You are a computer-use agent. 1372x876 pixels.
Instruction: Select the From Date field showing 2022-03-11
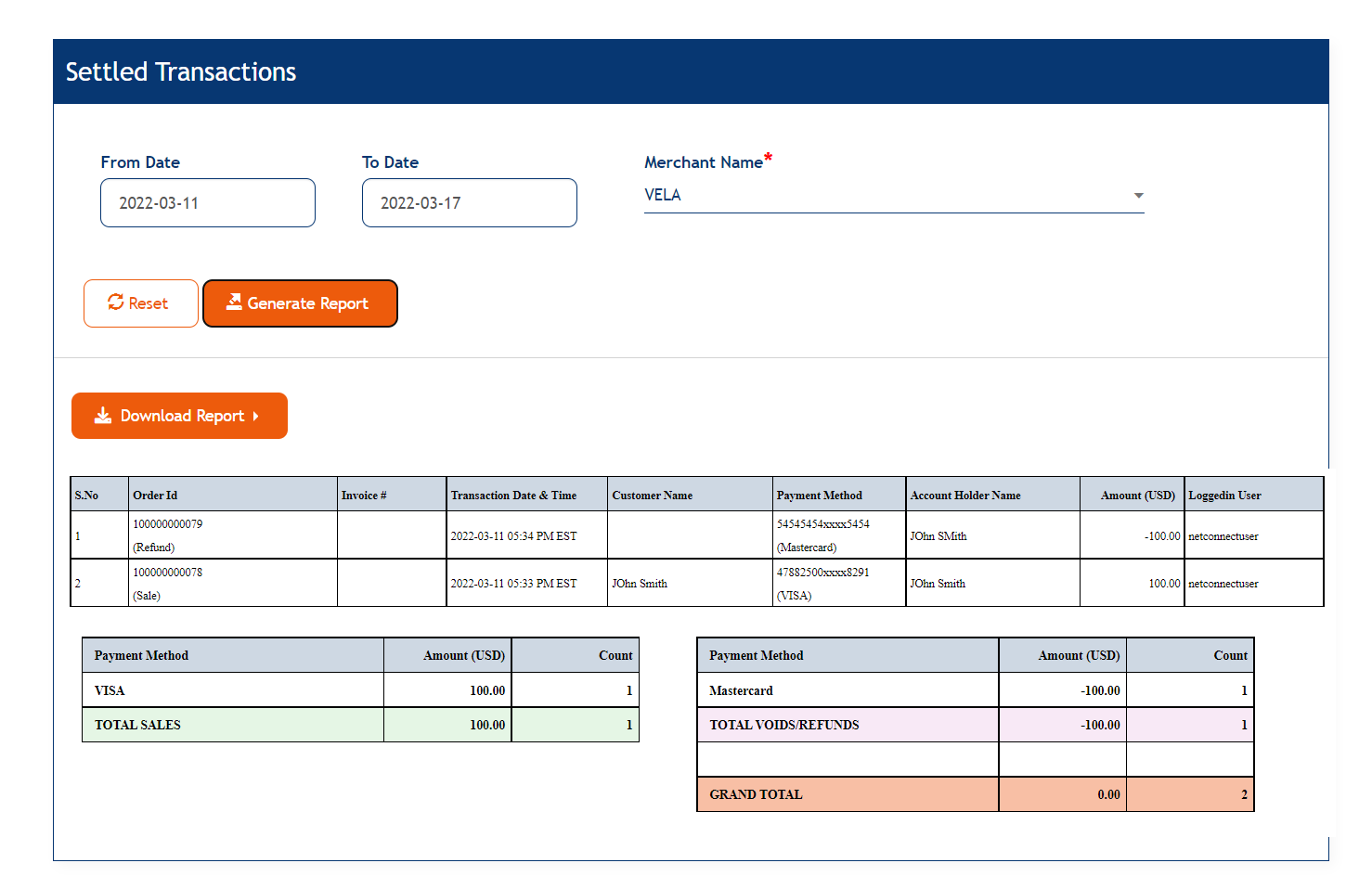(207, 202)
